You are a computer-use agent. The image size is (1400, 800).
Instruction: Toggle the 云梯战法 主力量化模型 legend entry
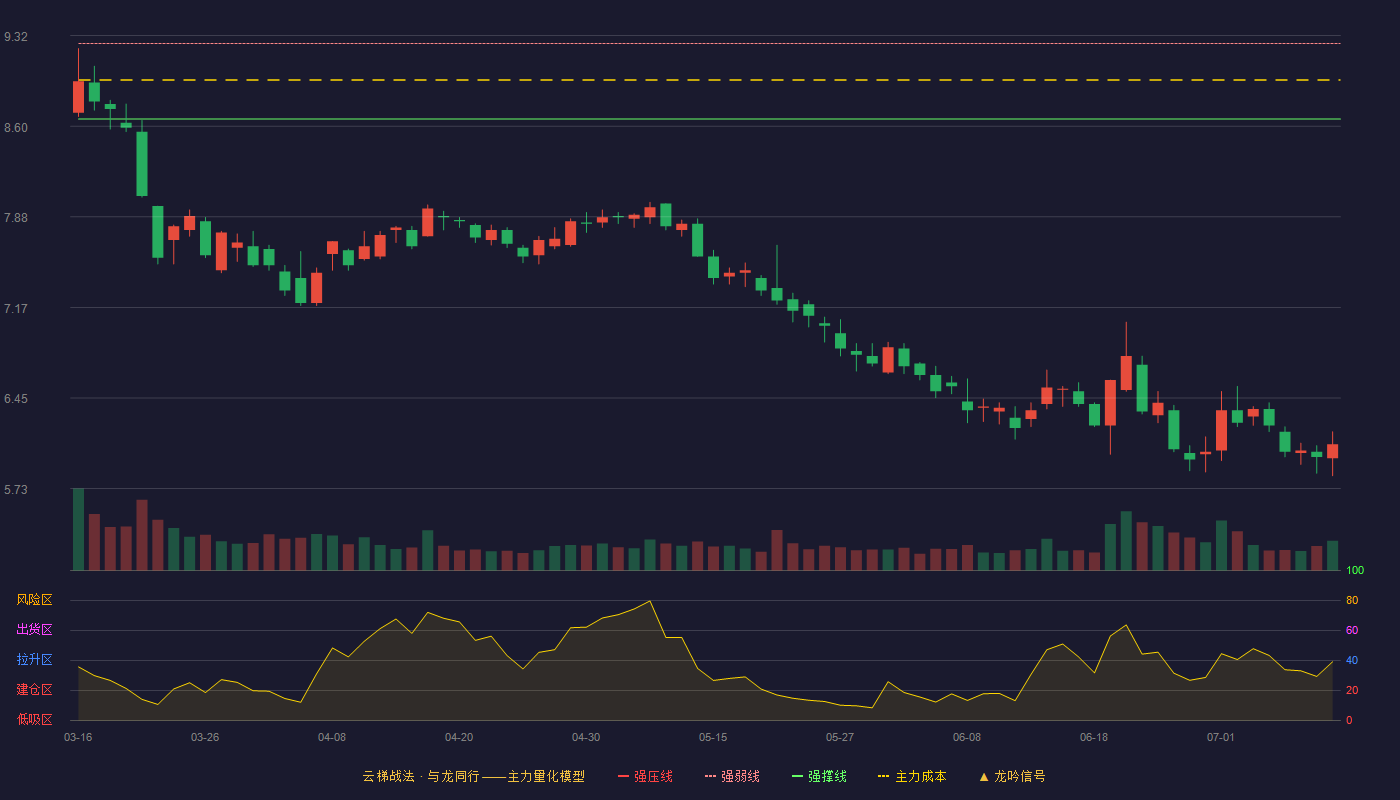pyautogui.click(x=473, y=776)
